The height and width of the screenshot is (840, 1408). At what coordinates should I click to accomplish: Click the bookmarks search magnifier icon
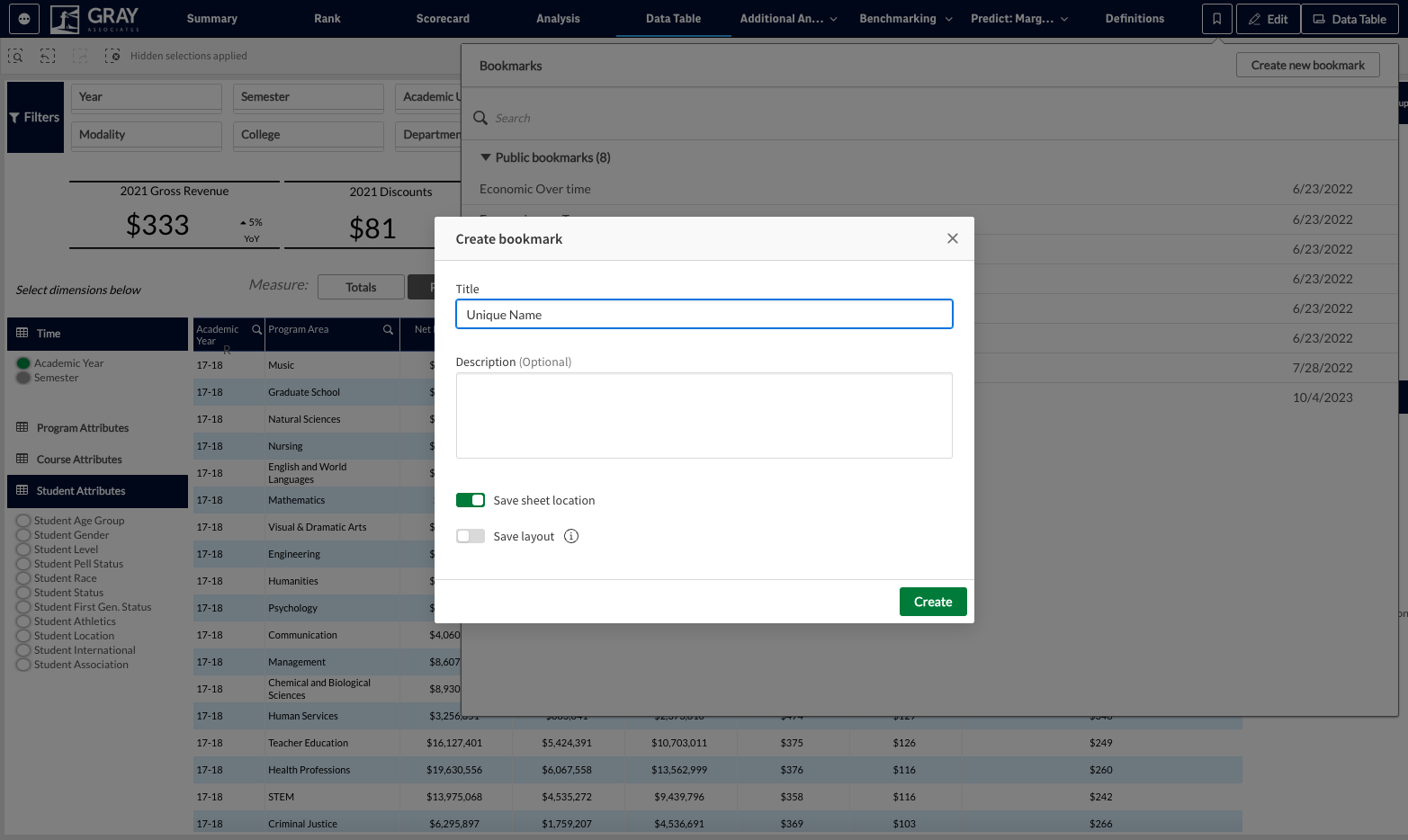tap(481, 118)
